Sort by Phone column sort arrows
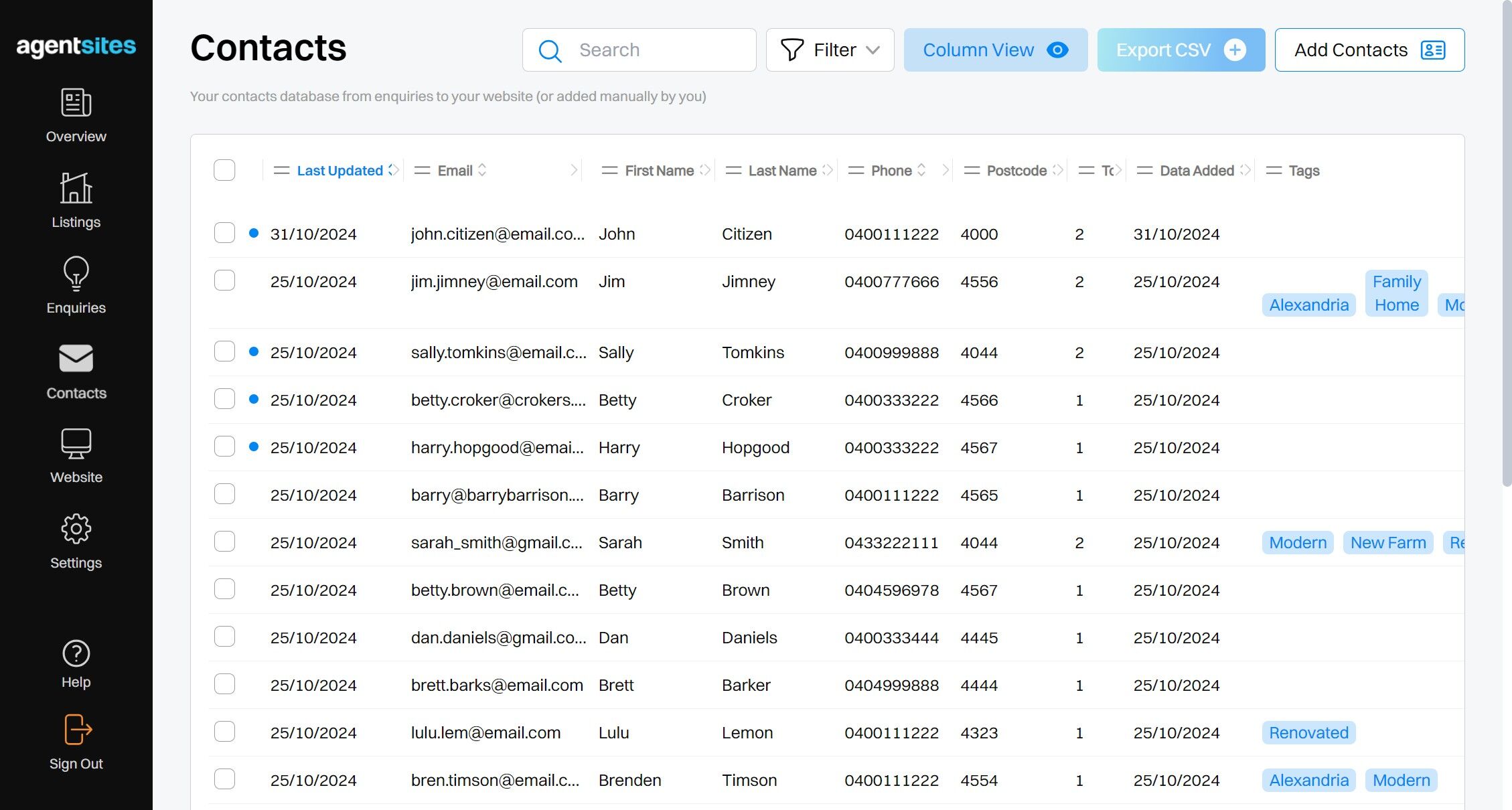The image size is (1512, 810). [921, 170]
